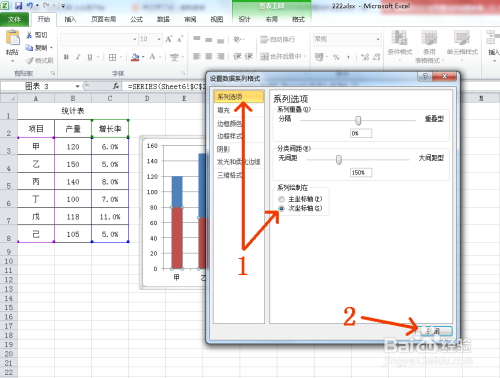Open the number format dropdown

pos(378,39)
